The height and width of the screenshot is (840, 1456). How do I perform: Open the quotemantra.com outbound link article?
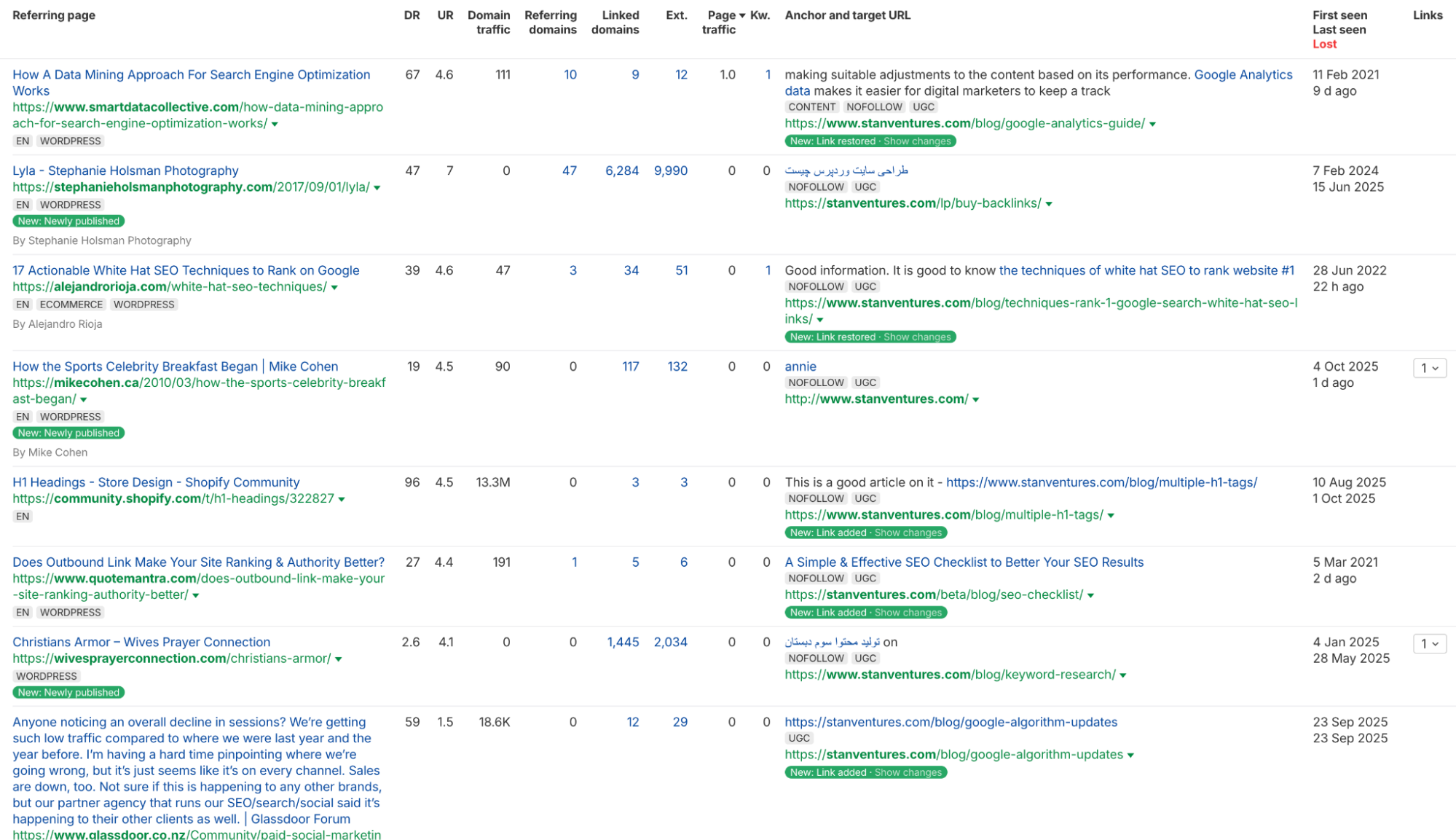point(198,562)
